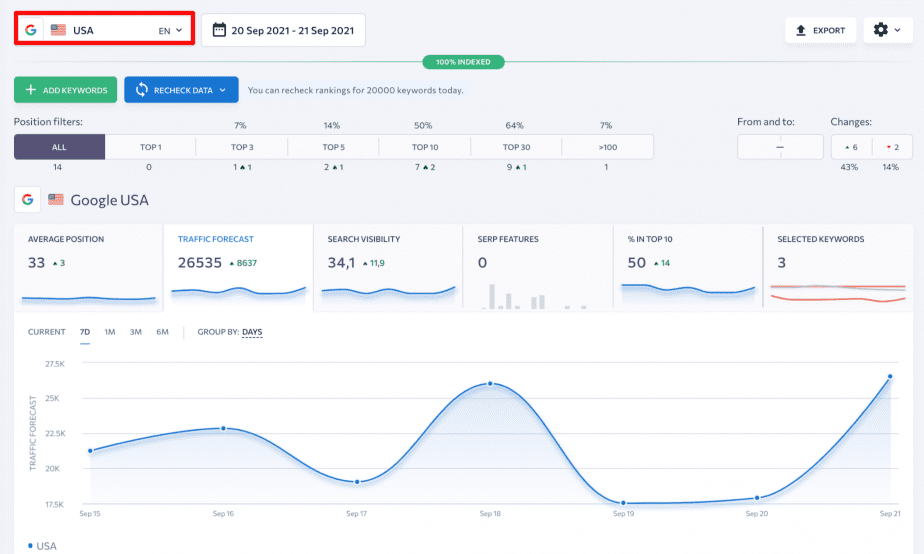The width and height of the screenshot is (924, 554).
Task: Select the TOP 1 position filter
Action: pos(150,147)
